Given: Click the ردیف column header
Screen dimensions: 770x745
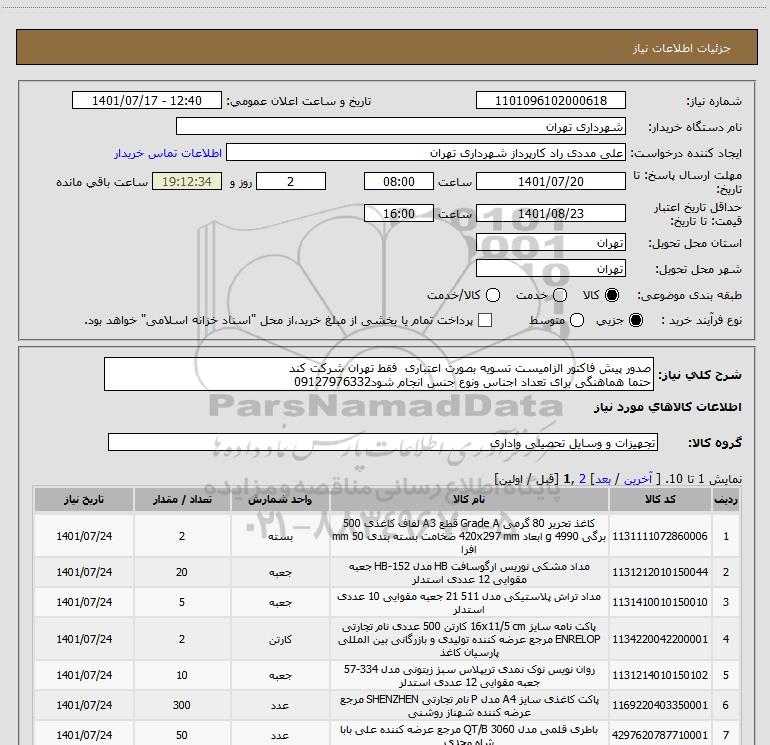Looking at the screenshot, I should [726, 499].
